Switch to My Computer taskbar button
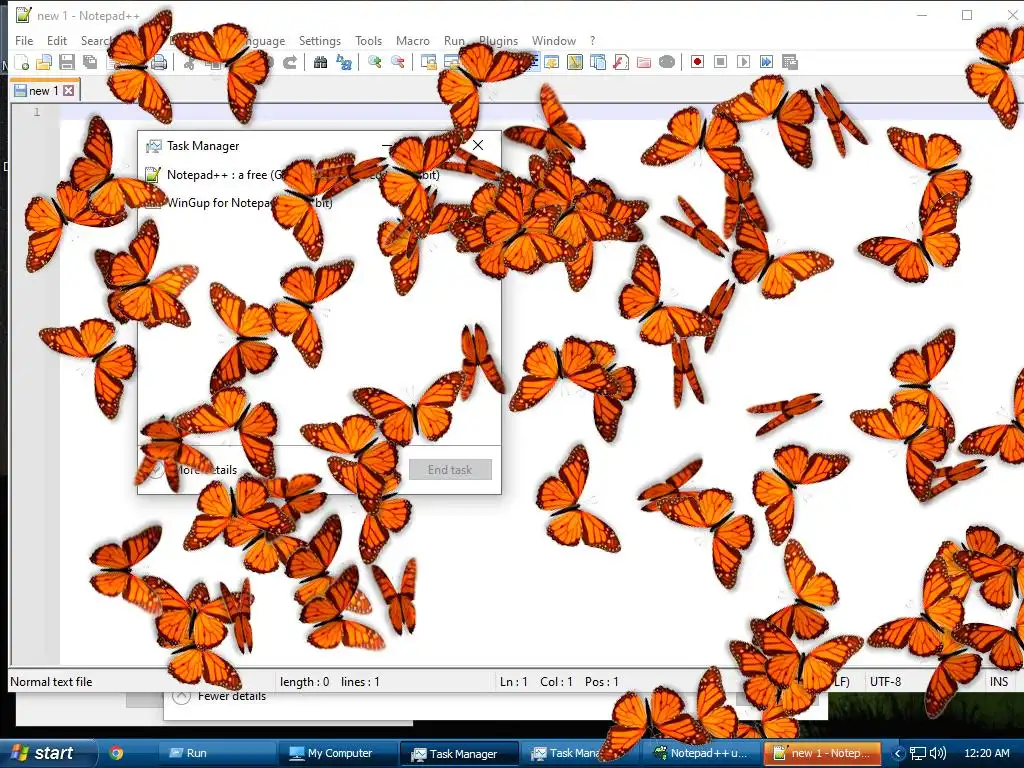This screenshot has width=1024, height=768. [337, 753]
